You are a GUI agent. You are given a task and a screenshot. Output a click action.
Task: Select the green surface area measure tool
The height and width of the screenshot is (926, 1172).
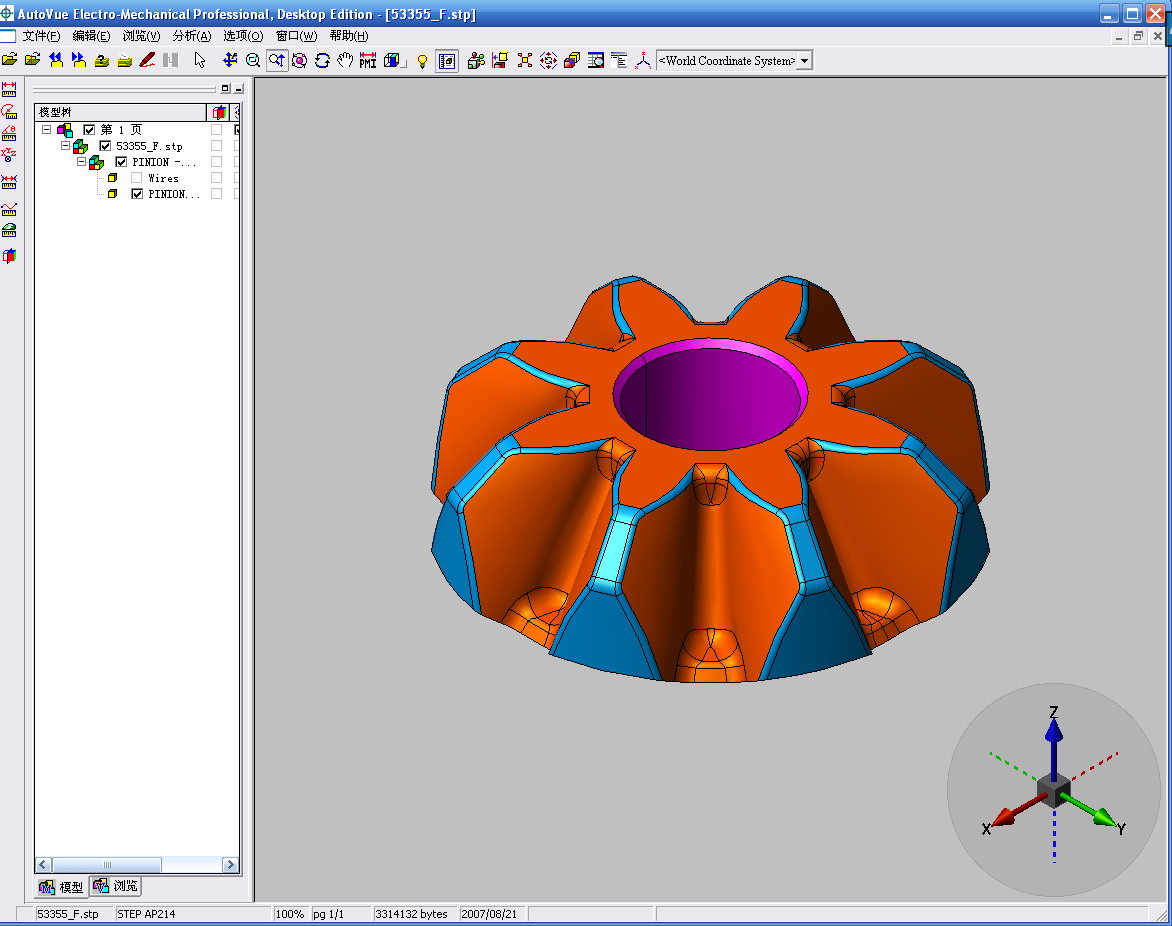click(9, 230)
